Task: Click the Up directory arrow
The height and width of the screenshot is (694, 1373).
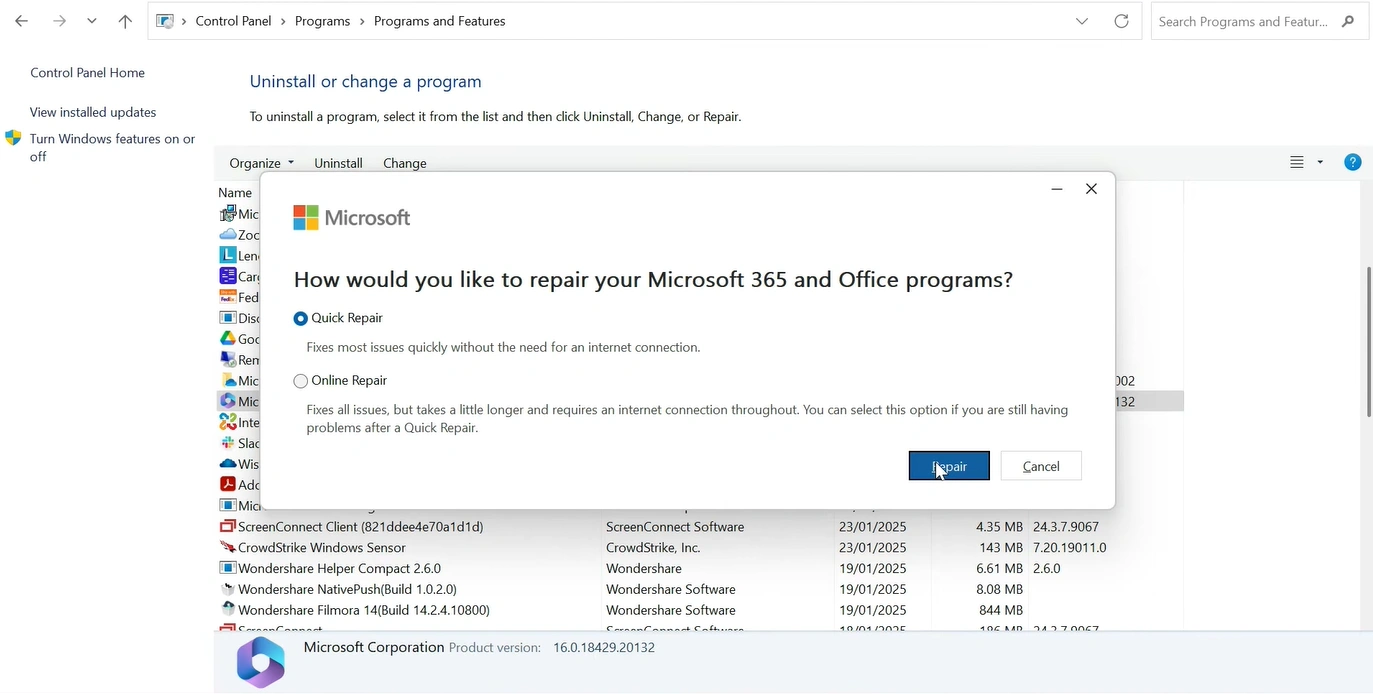Action: [125, 21]
